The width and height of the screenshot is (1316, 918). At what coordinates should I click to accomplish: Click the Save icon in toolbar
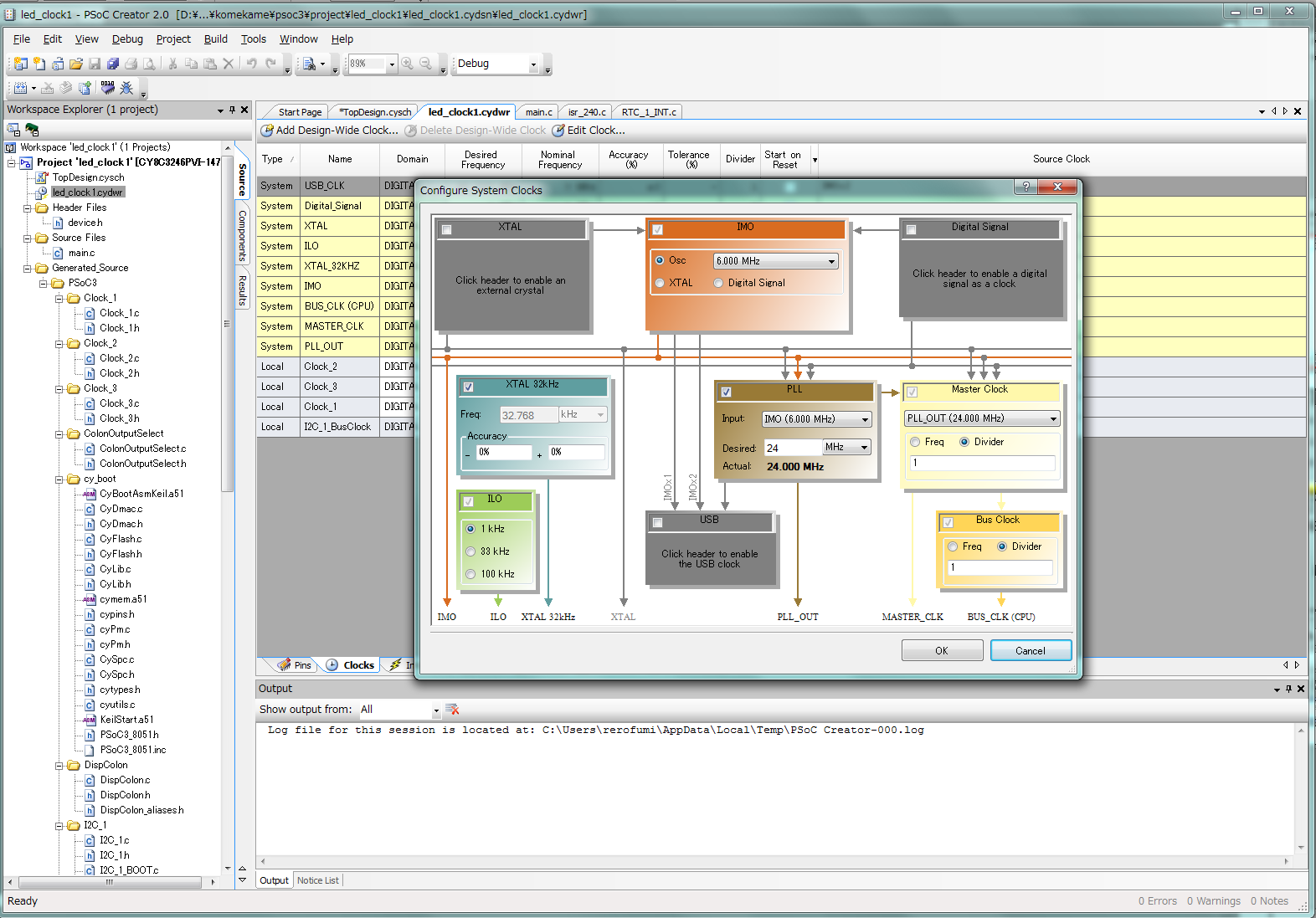pyautogui.click(x=95, y=64)
